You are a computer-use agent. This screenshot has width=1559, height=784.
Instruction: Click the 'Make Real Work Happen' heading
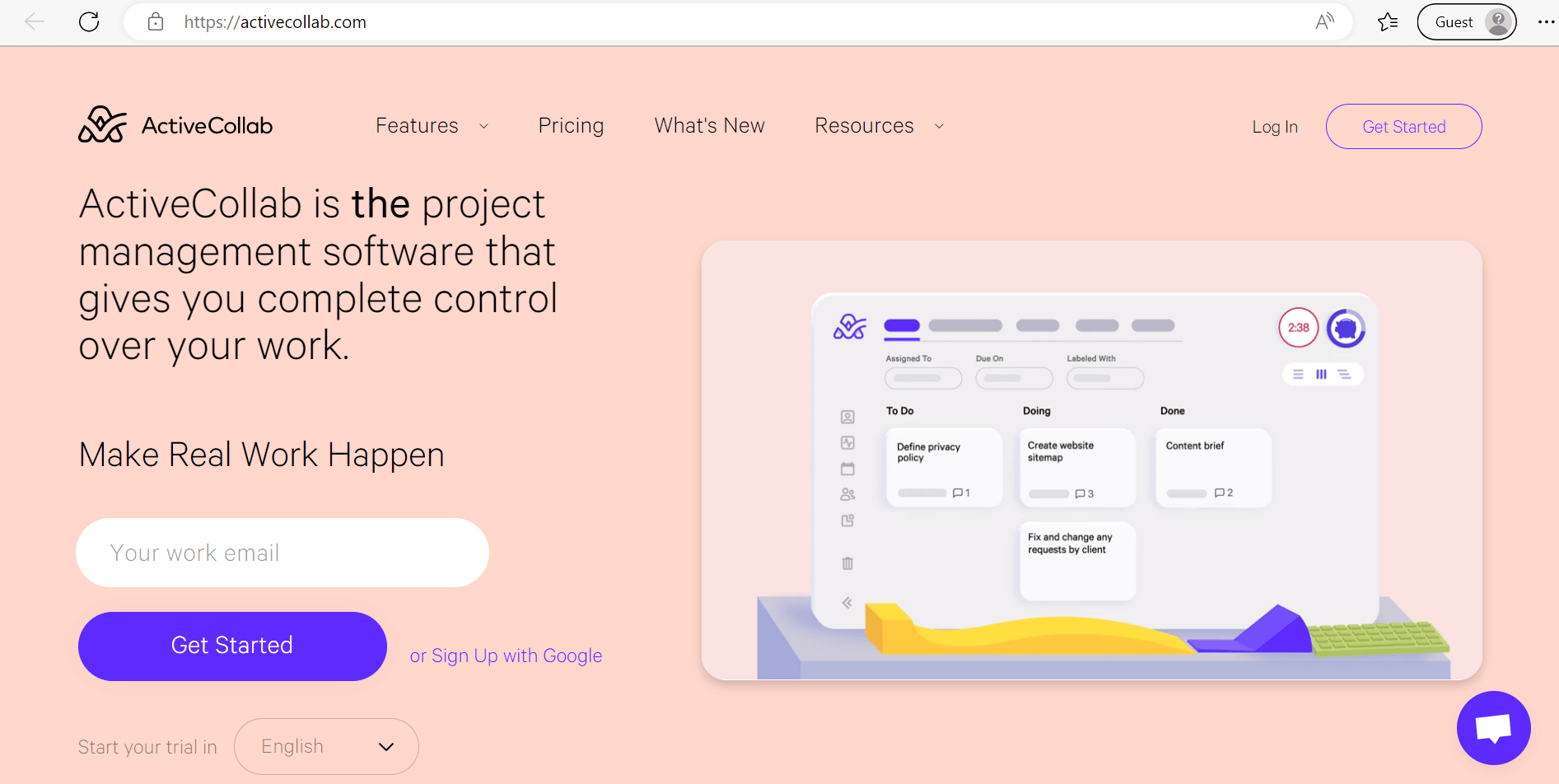tap(262, 455)
